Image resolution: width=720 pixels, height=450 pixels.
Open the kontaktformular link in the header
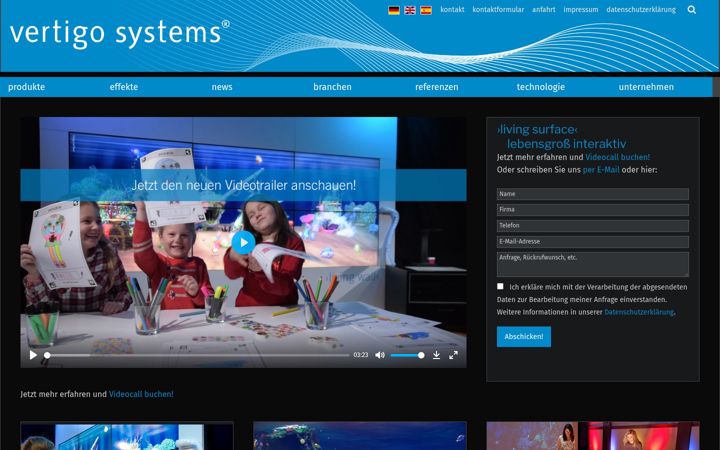click(498, 10)
